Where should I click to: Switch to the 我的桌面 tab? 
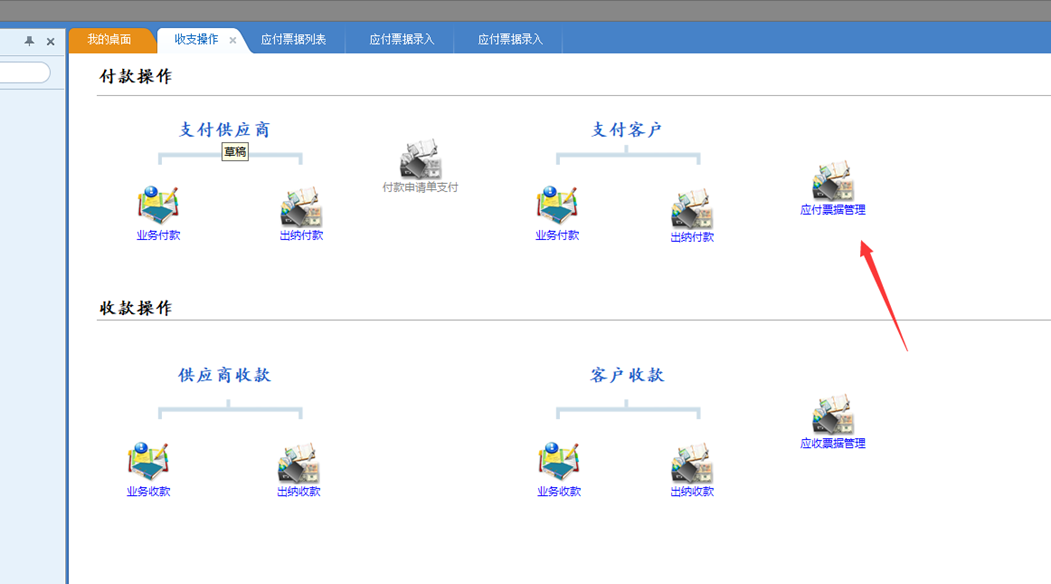110,40
